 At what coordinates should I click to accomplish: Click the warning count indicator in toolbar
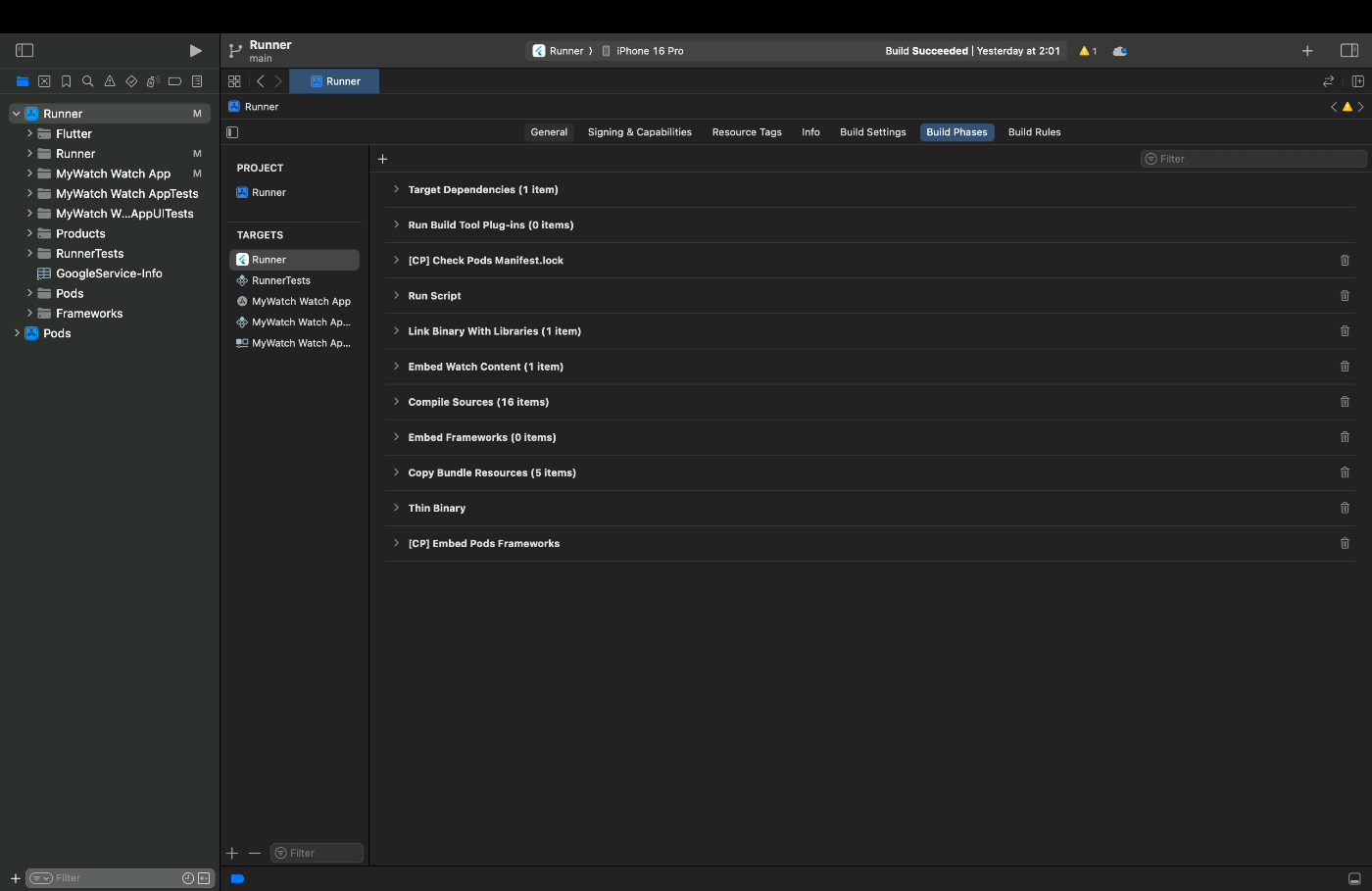tap(1088, 51)
